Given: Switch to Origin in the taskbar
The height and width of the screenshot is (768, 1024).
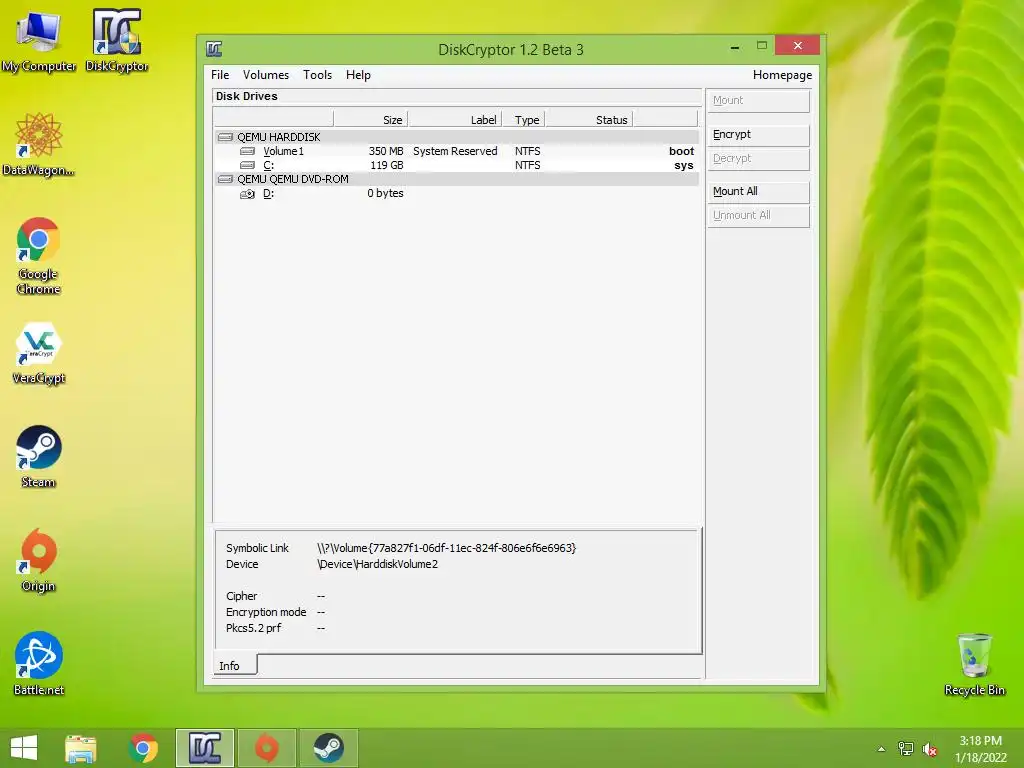Looking at the screenshot, I should (x=266, y=748).
